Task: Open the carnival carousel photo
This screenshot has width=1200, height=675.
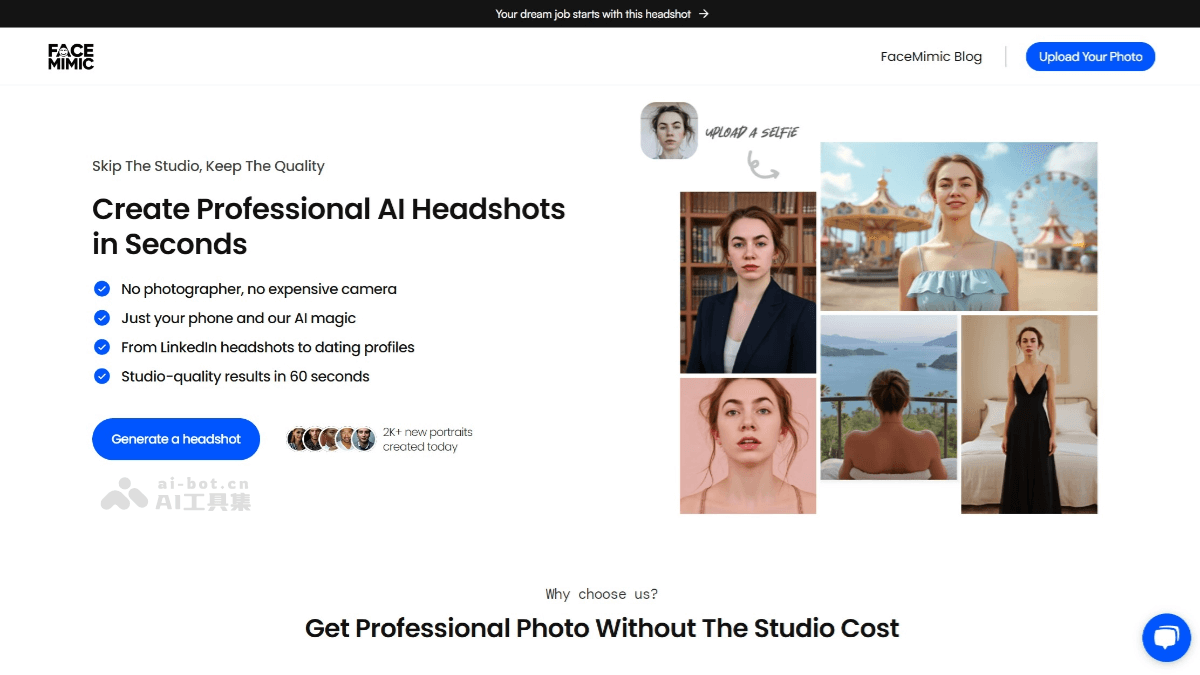Action: click(x=958, y=226)
